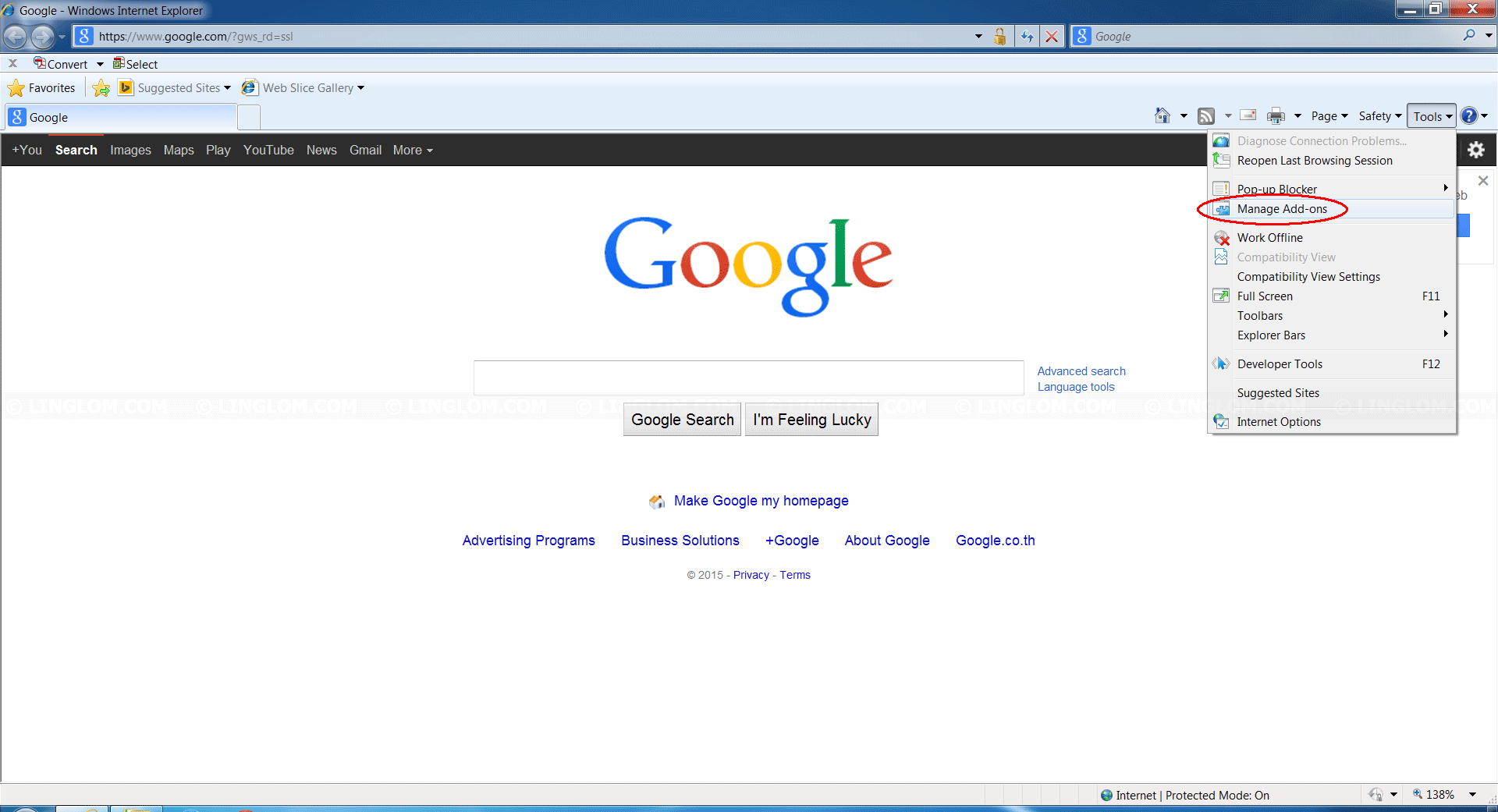Image resolution: width=1498 pixels, height=812 pixels.
Task: Open YouTube in Google bar
Action: [x=268, y=150]
